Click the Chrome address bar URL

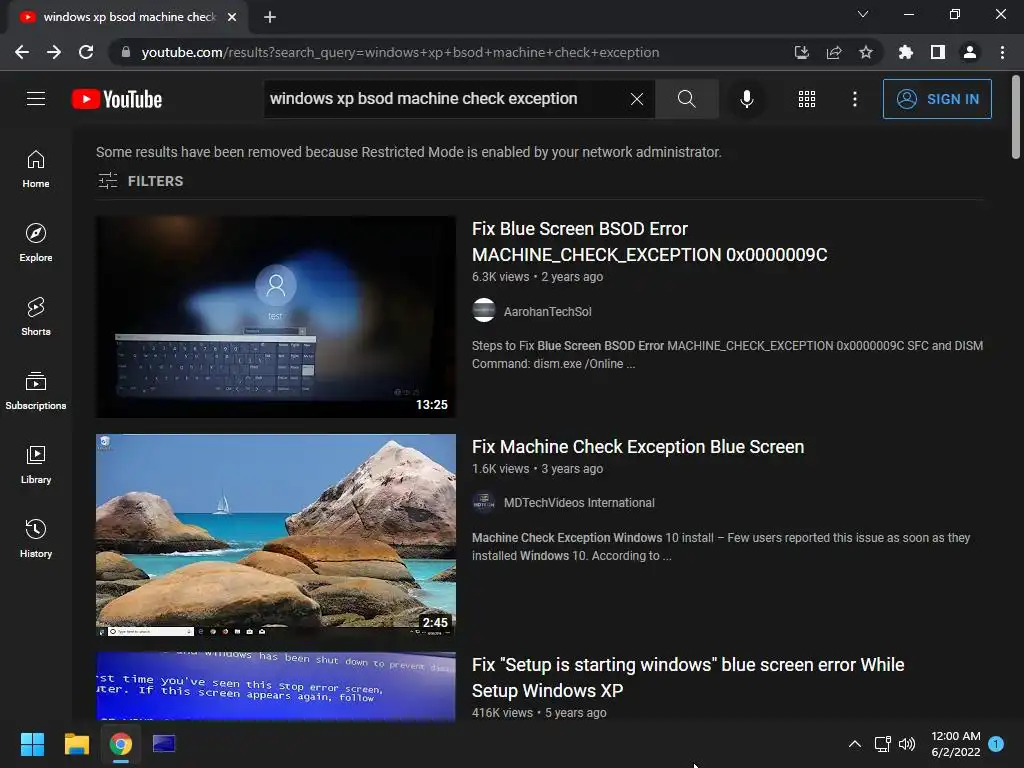click(400, 52)
